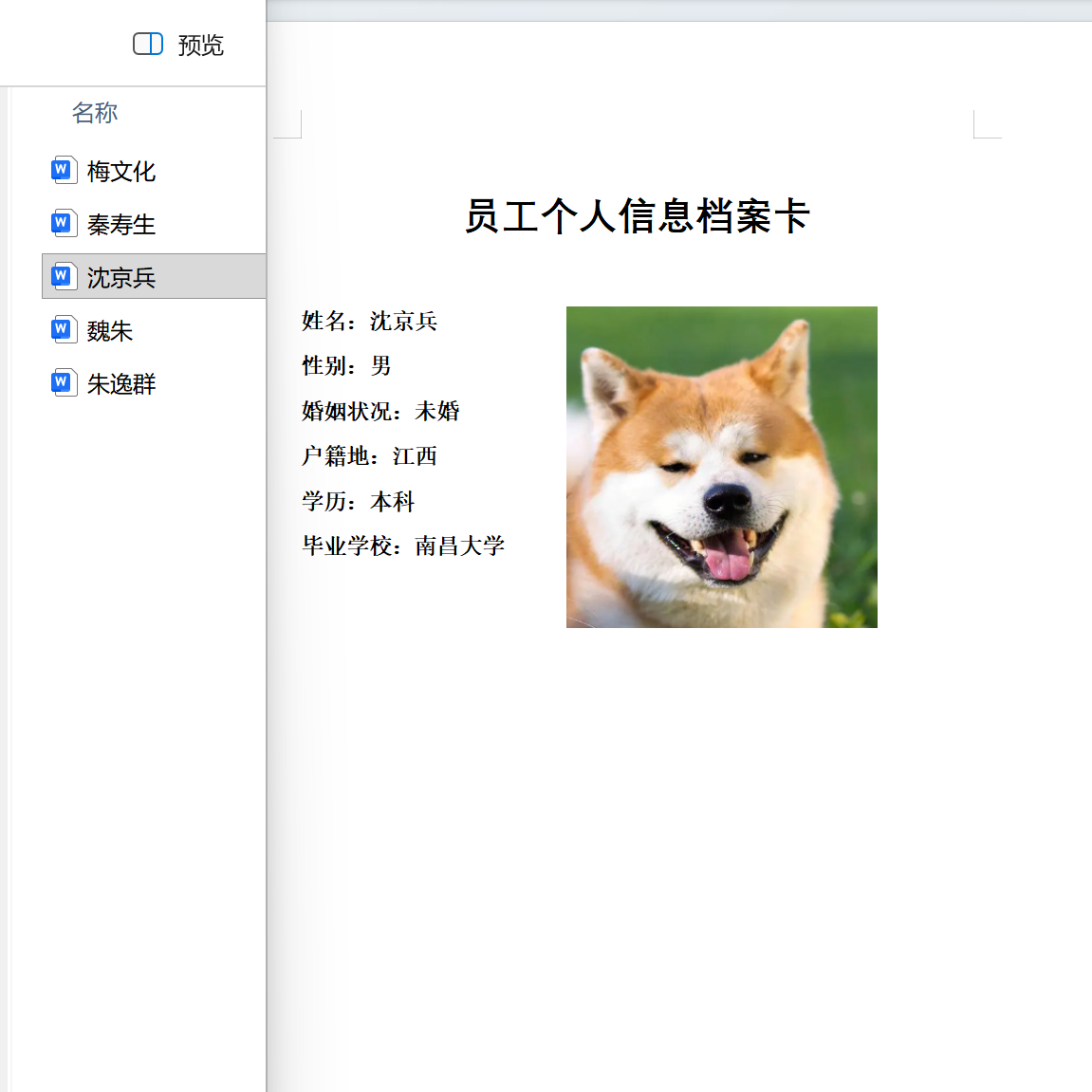Click the 婚姻状况:未婚 line
1092x1092 pixels.
(380, 411)
